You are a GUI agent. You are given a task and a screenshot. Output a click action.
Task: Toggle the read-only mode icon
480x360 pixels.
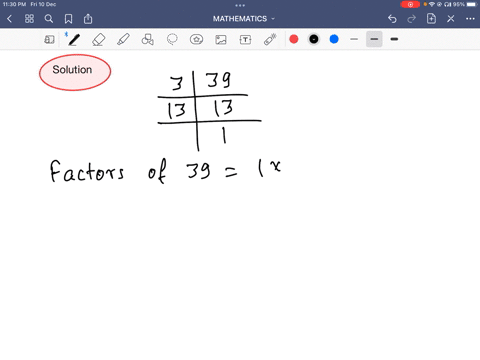49,40
